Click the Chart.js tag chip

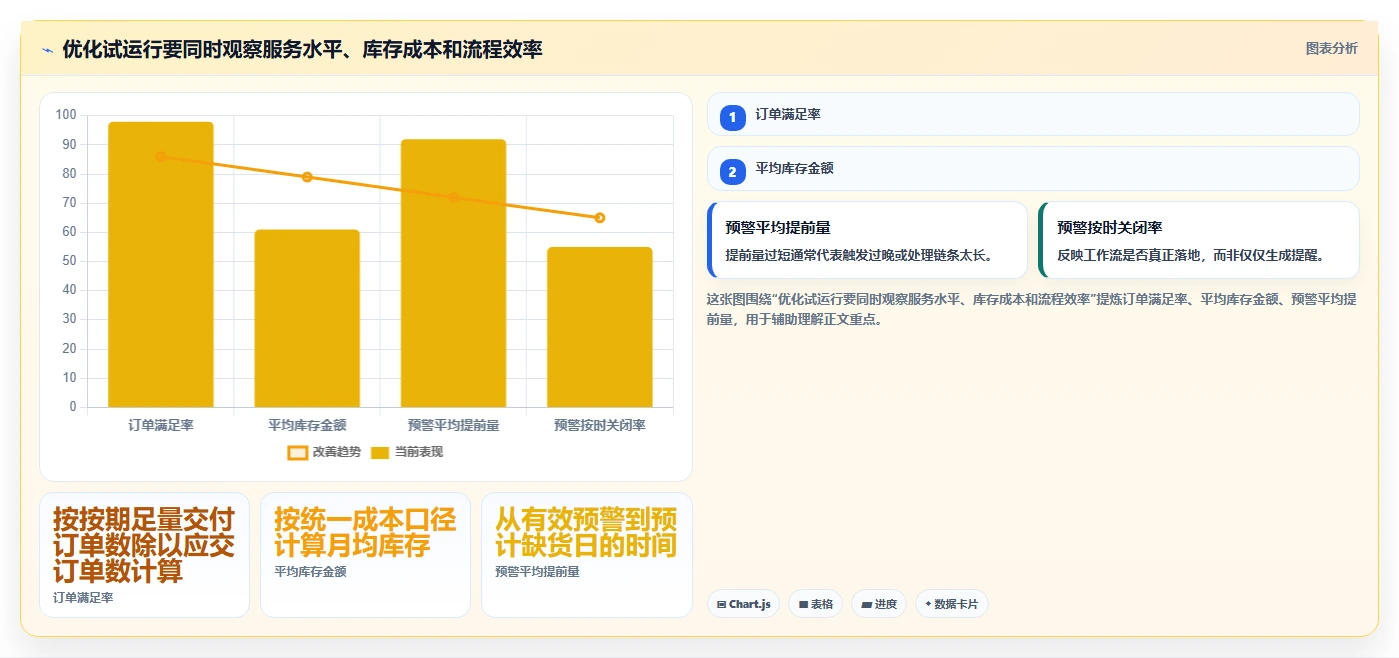(743, 604)
